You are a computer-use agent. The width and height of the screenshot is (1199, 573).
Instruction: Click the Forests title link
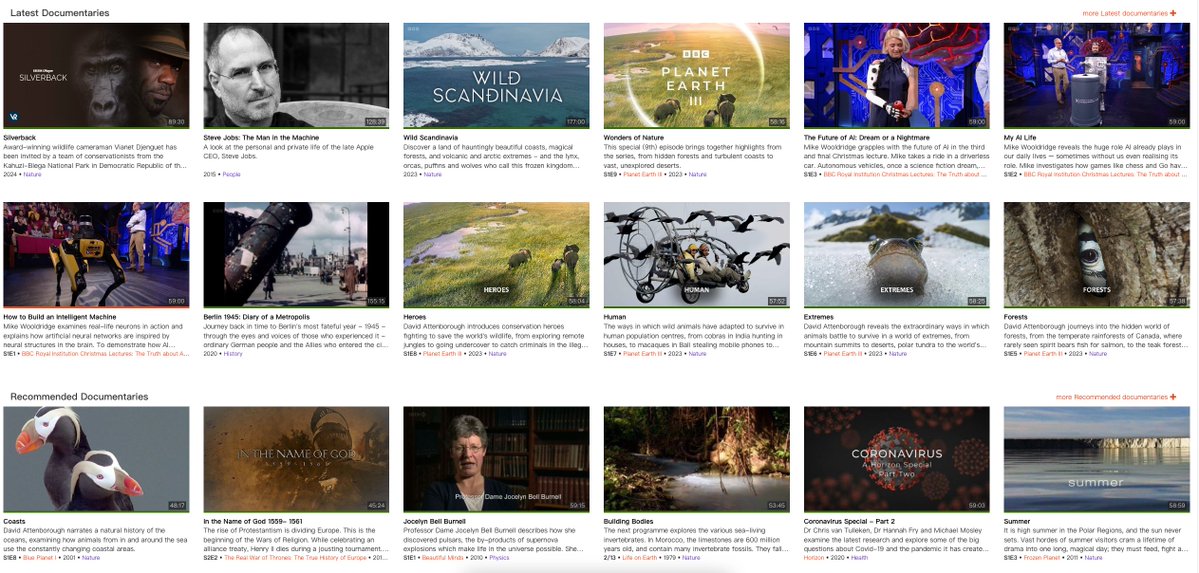1015,317
